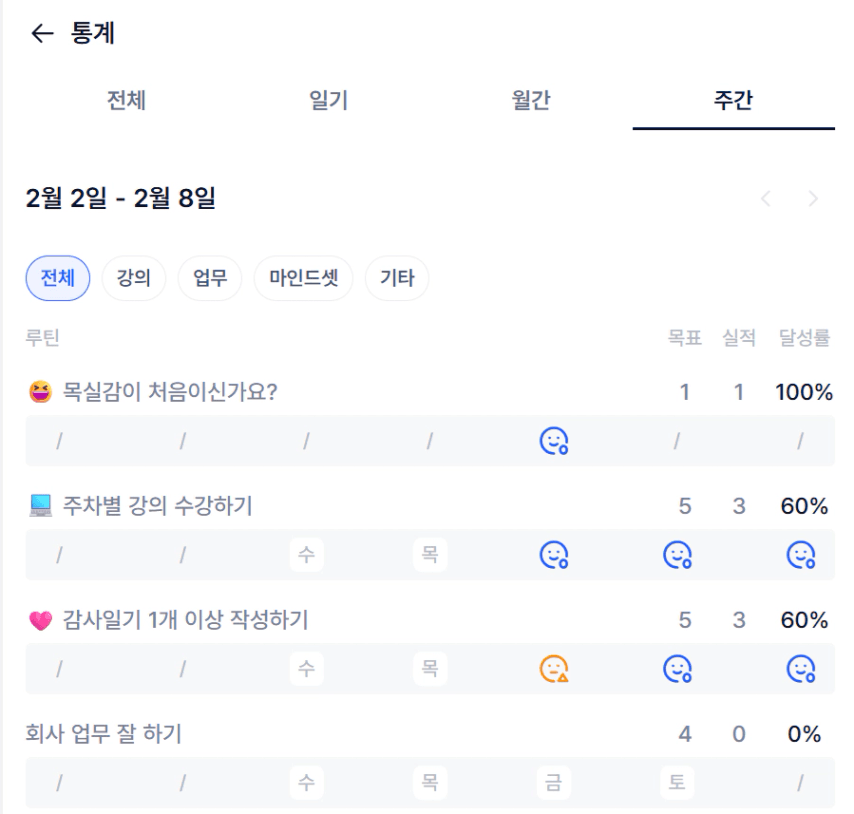Click middle blue smiley in 감사일기 row
Screen dimensions: 854x814
(678, 668)
